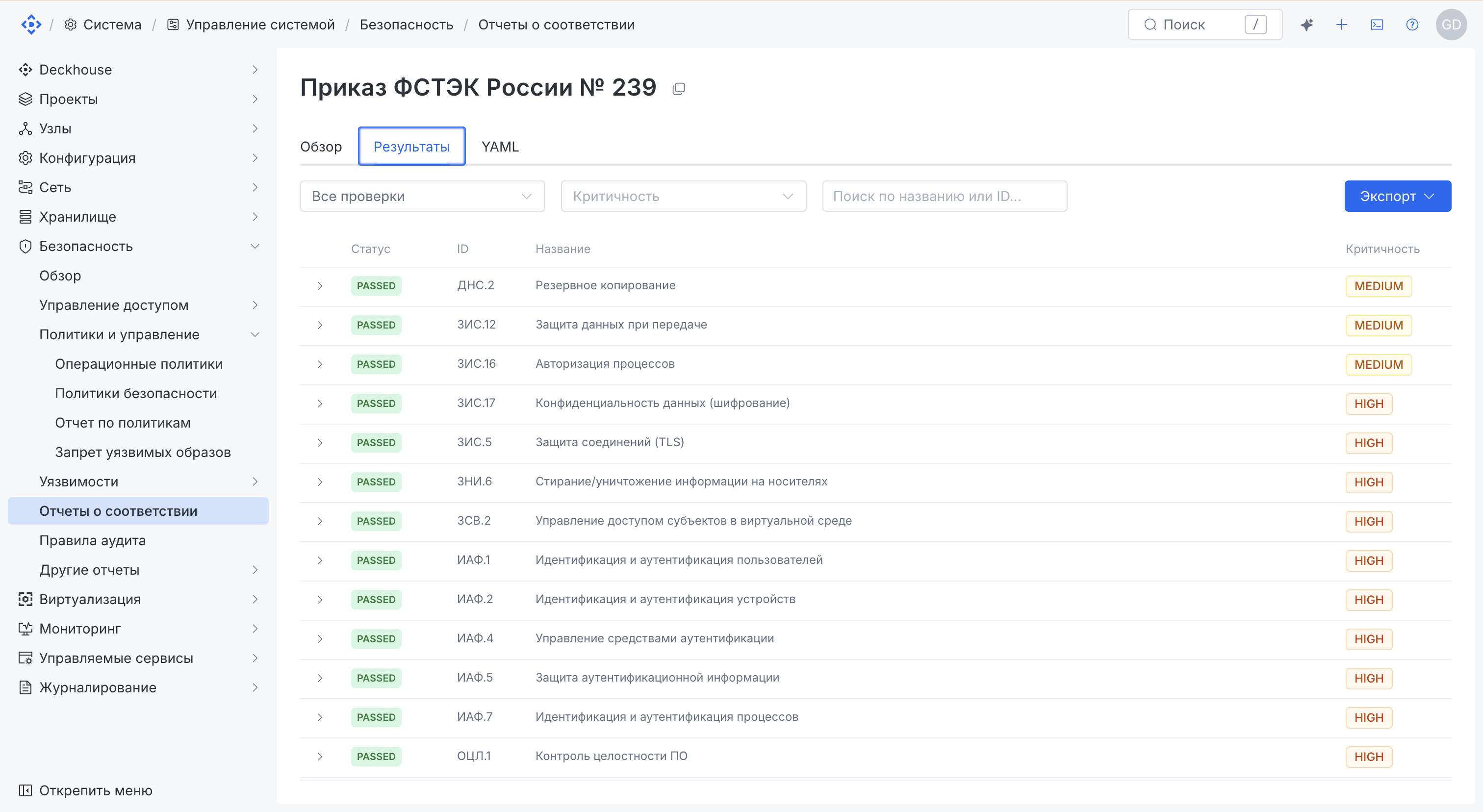Click PASSED status of ЗСВ.2 row
This screenshot has height=812, width=1483.
pos(376,521)
